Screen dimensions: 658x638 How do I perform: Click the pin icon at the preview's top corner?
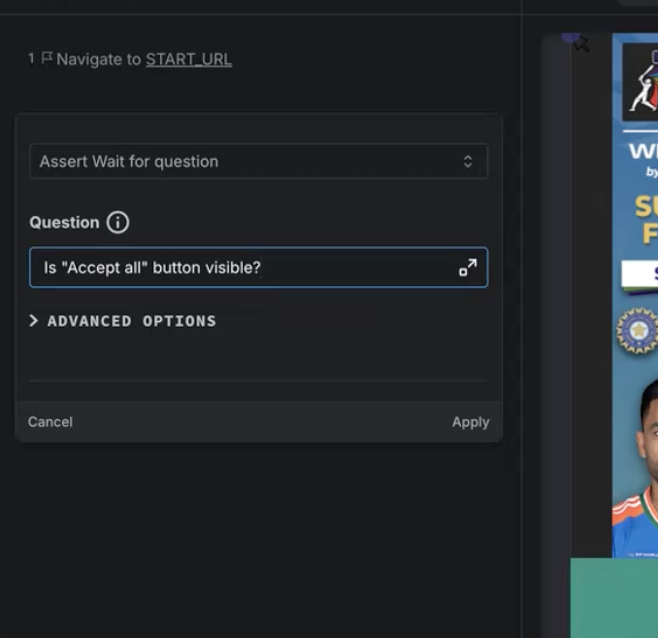[580, 43]
